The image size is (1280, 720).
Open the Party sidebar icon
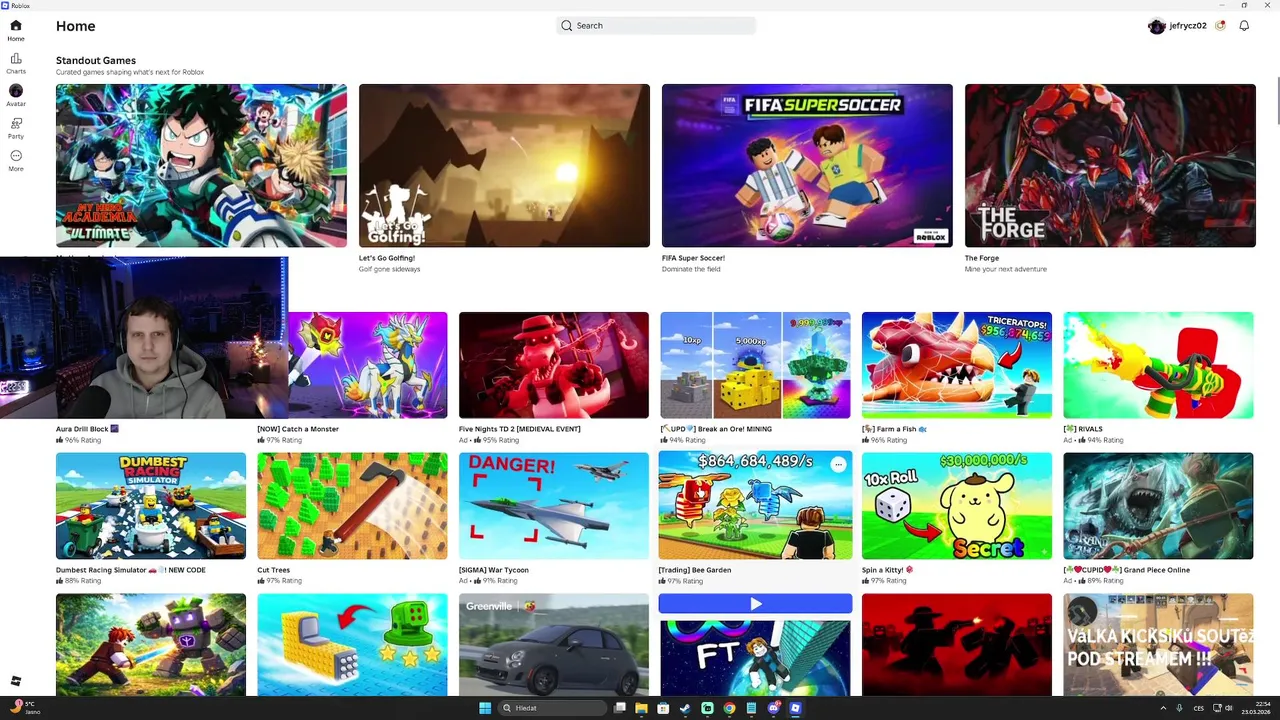16,128
